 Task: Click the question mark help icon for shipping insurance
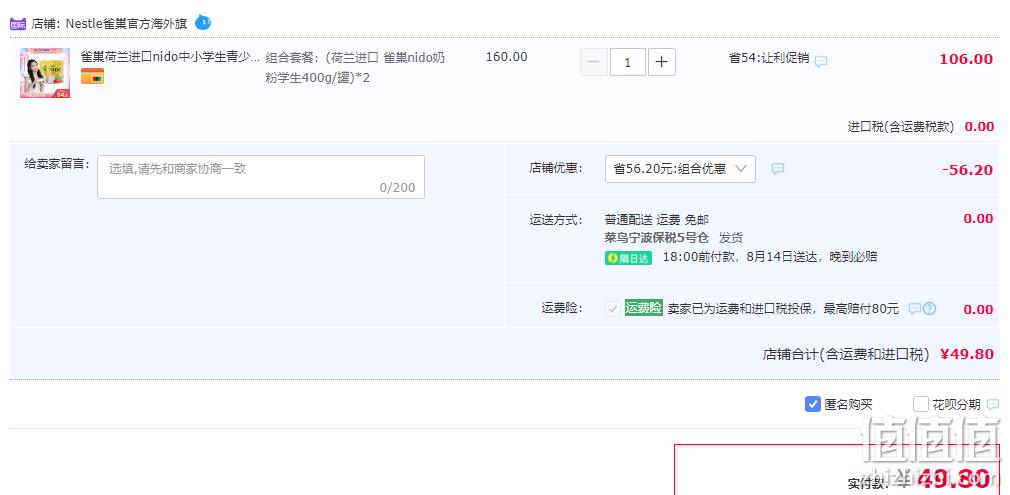tap(929, 309)
